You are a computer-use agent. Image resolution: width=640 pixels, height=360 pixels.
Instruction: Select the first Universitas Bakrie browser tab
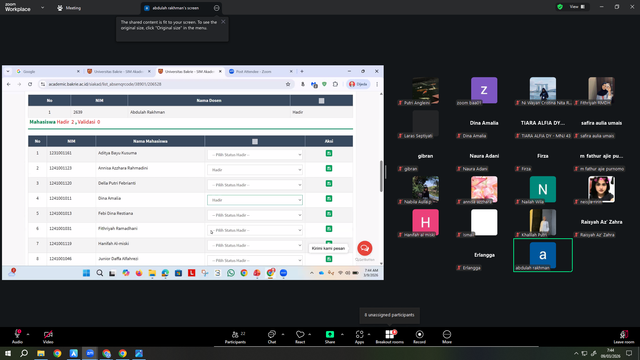(x=118, y=71)
